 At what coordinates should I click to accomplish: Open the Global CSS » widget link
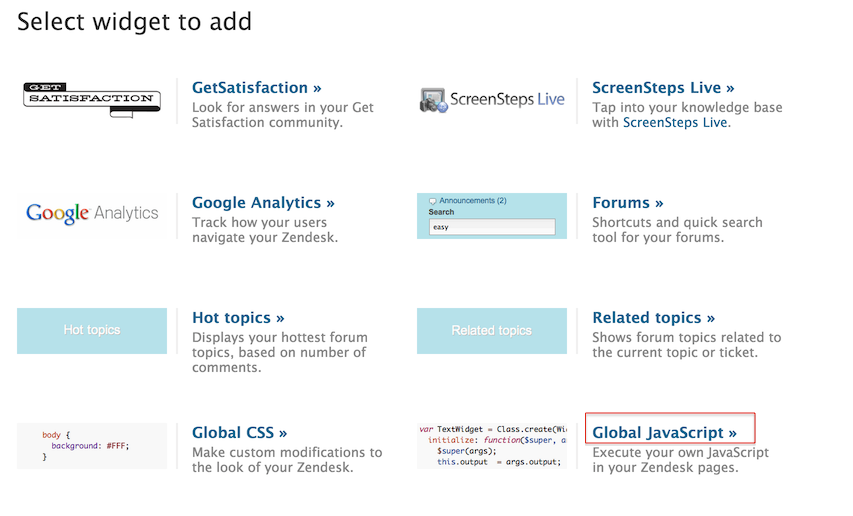pyautogui.click(x=239, y=433)
